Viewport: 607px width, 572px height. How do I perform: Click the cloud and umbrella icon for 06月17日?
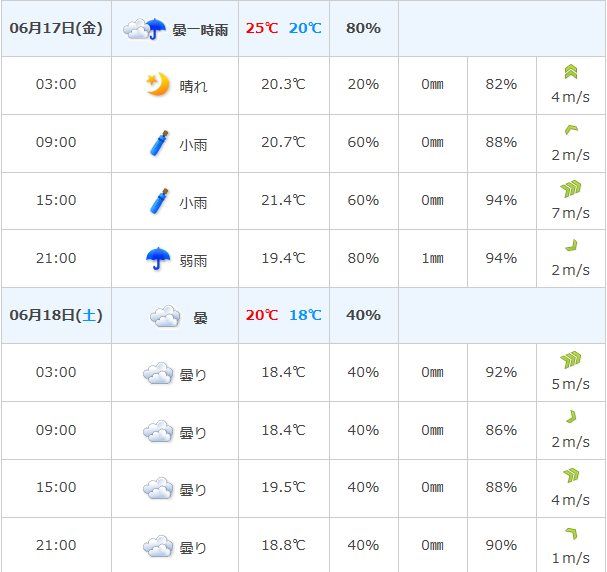(144, 29)
